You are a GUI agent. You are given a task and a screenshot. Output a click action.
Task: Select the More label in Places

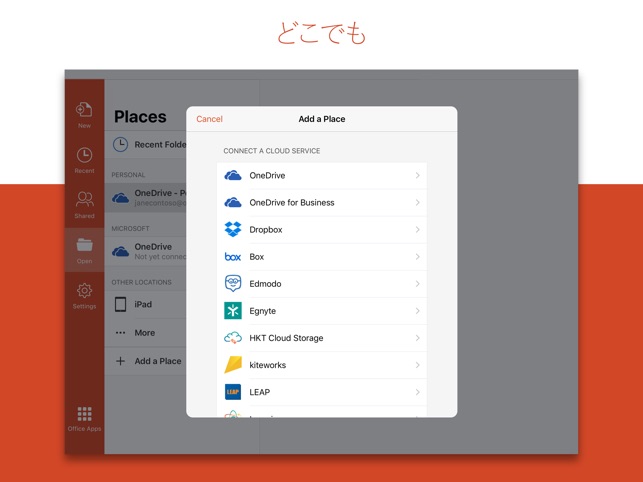point(145,333)
